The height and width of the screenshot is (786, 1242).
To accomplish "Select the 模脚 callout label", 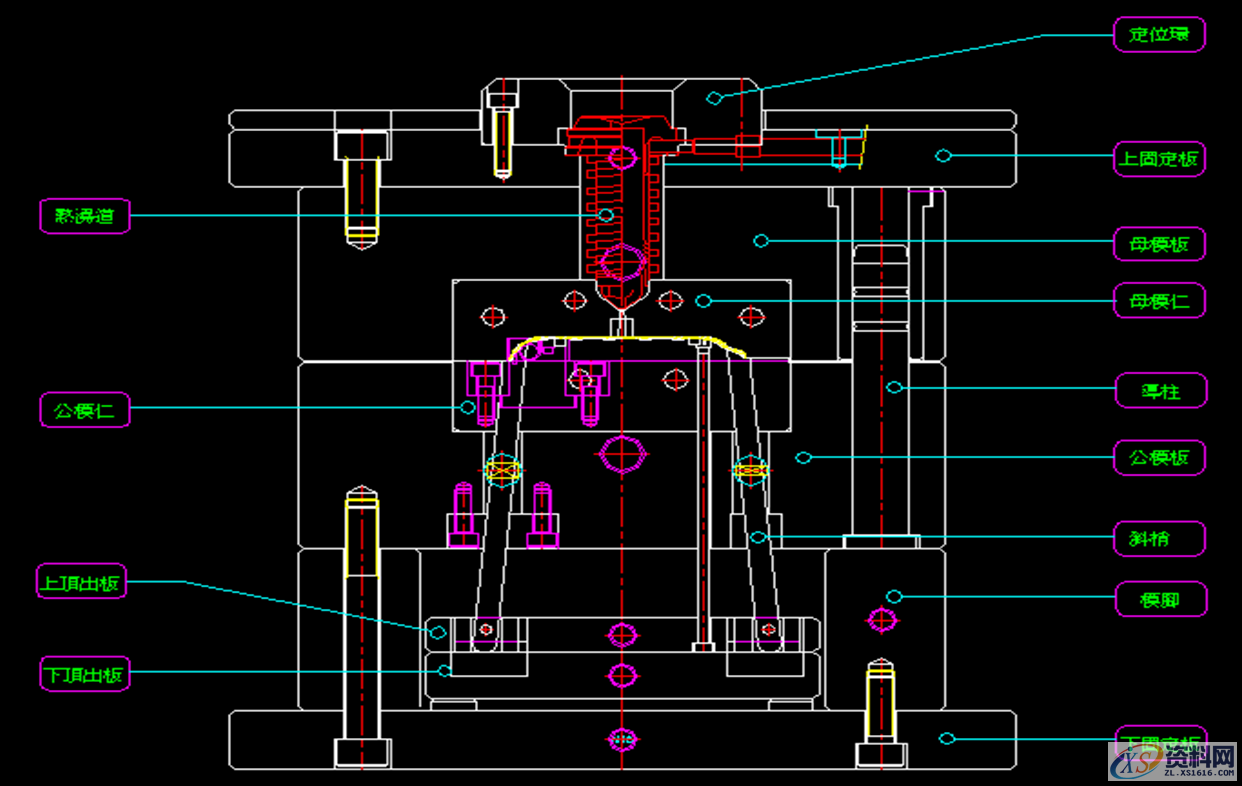I will coord(1161,600).
